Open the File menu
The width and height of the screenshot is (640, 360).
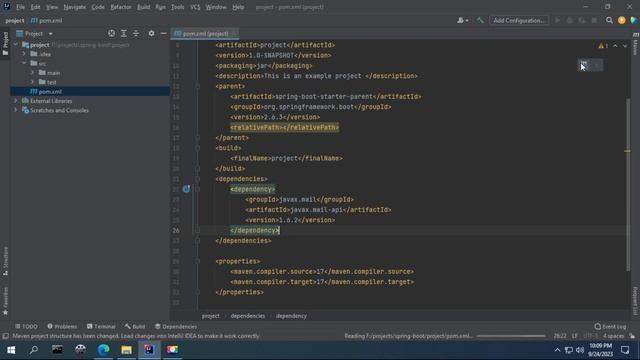click(20, 7)
